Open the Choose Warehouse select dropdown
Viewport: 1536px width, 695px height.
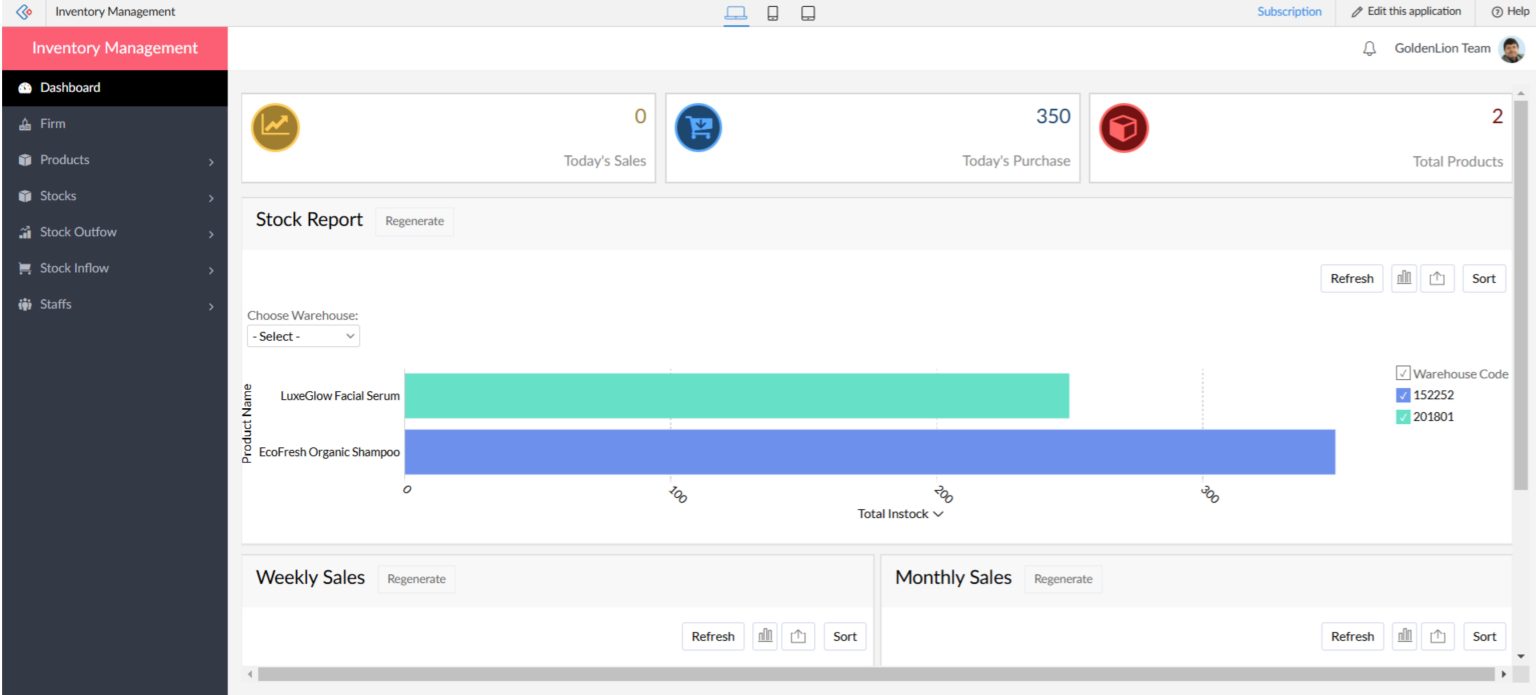click(x=303, y=336)
